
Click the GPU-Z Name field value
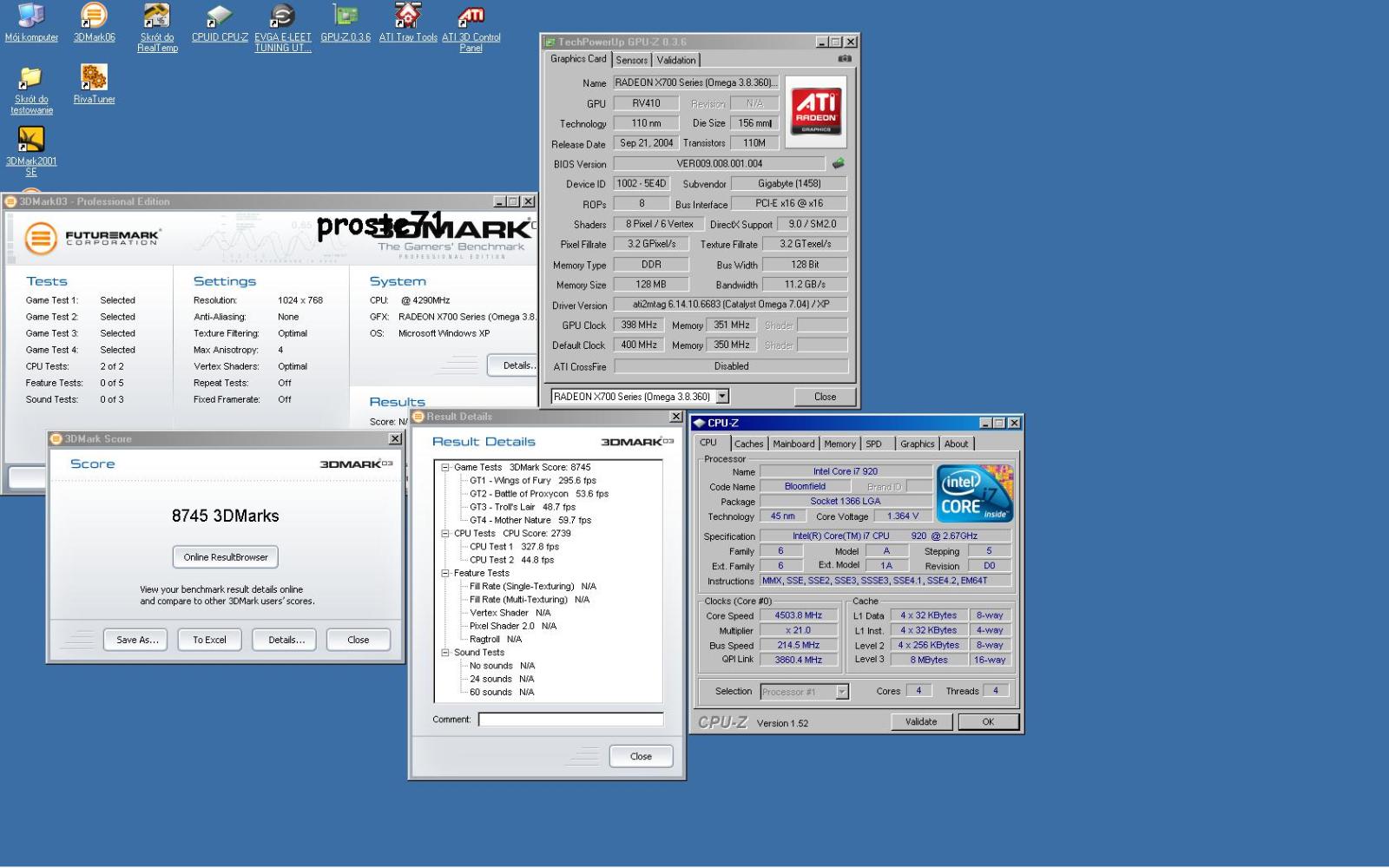click(x=695, y=82)
